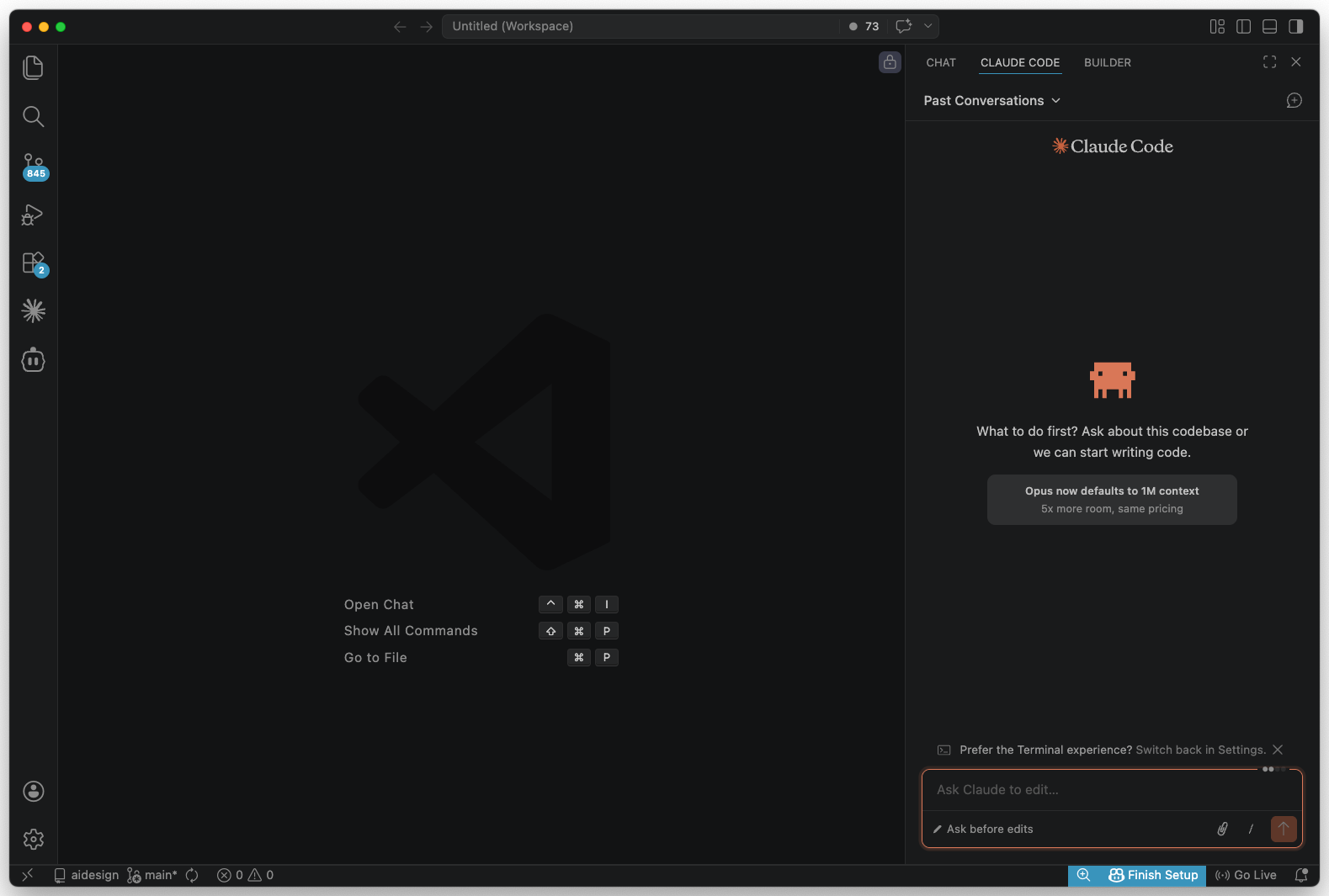
Task: Open the Explorer view
Action: pyautogui.click(x=33, y=67)
